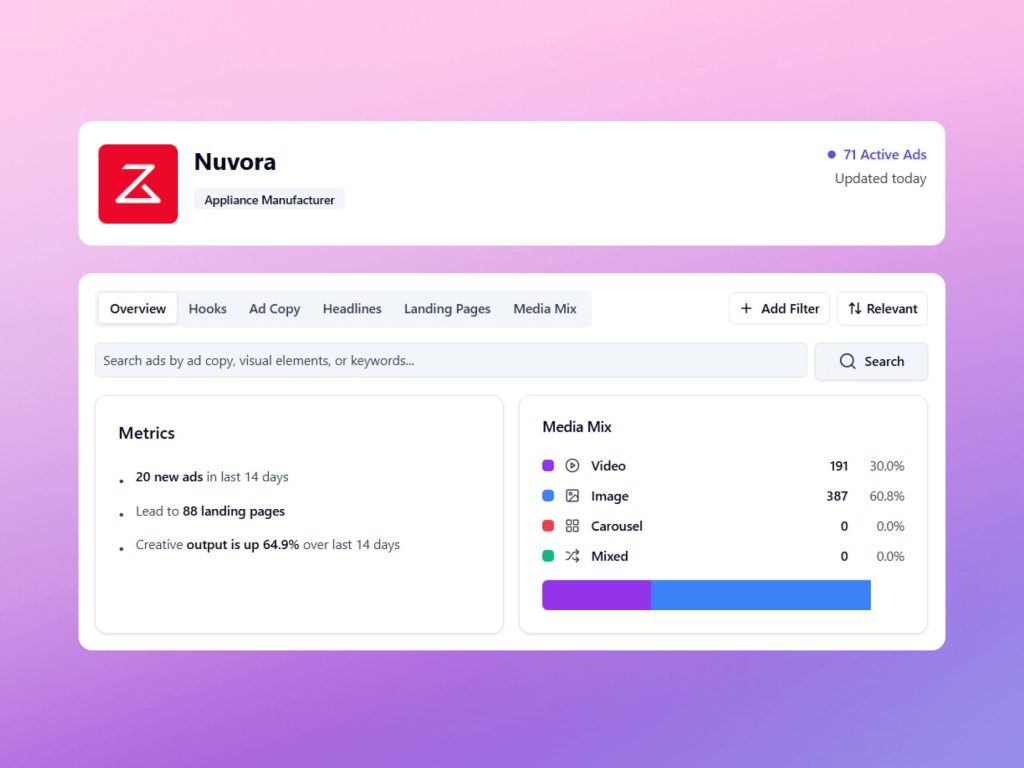Click the magnifying glass search icon
This screenshot has width=1024, height=768.
847,361
